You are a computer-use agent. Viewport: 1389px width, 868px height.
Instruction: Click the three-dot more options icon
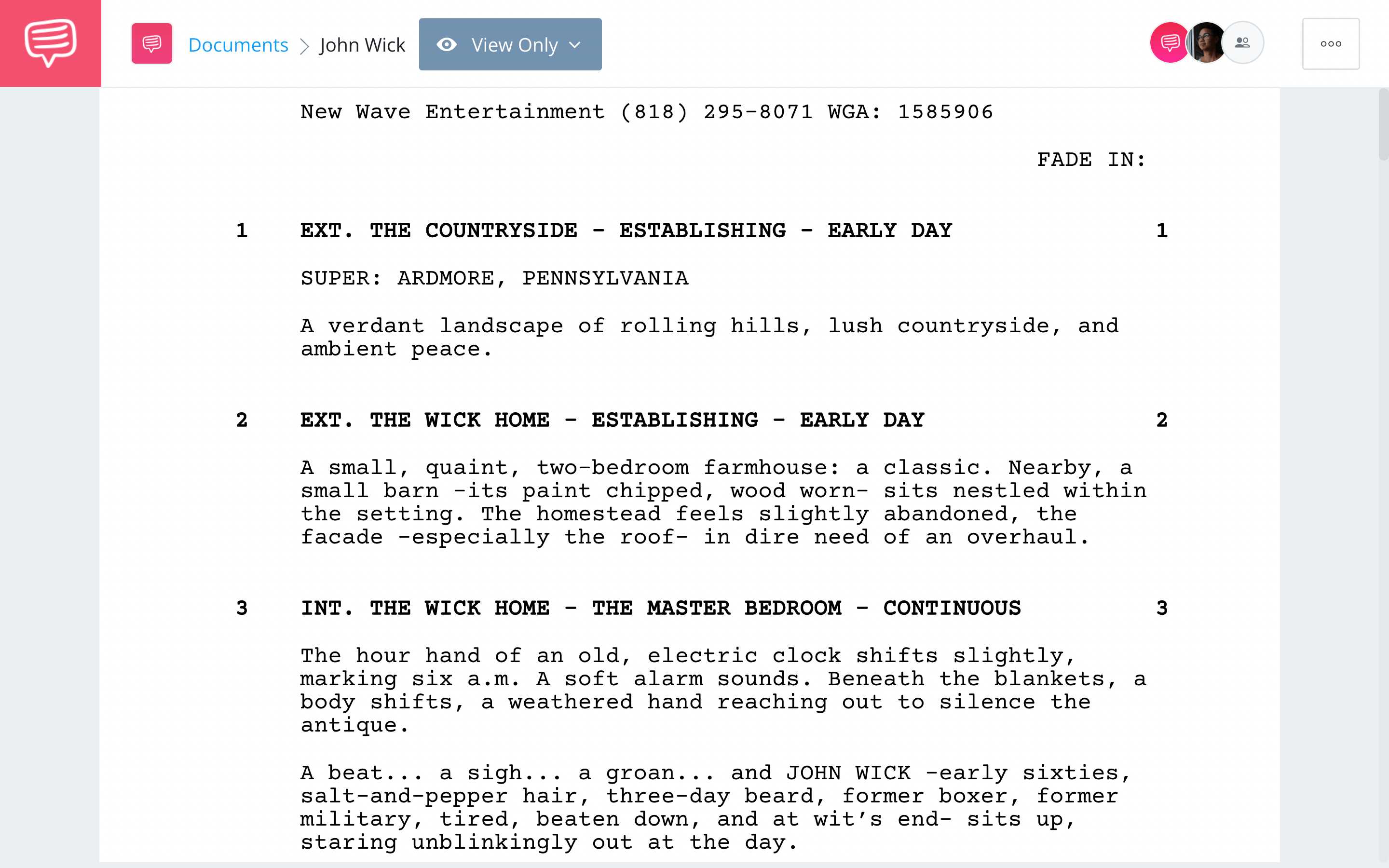(x=1330, y=43)
